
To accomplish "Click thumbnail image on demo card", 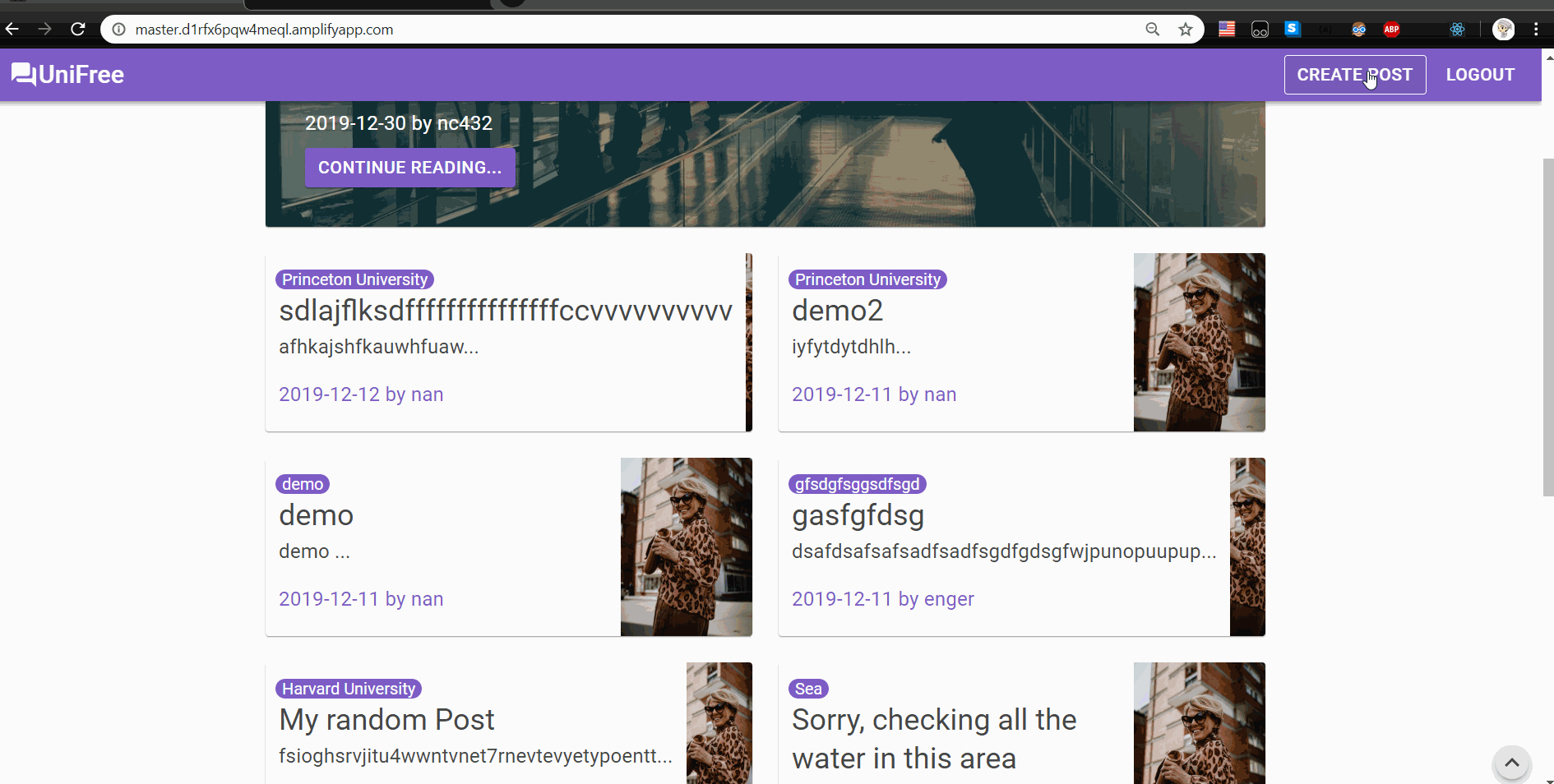I will click(x=686, y=546).
